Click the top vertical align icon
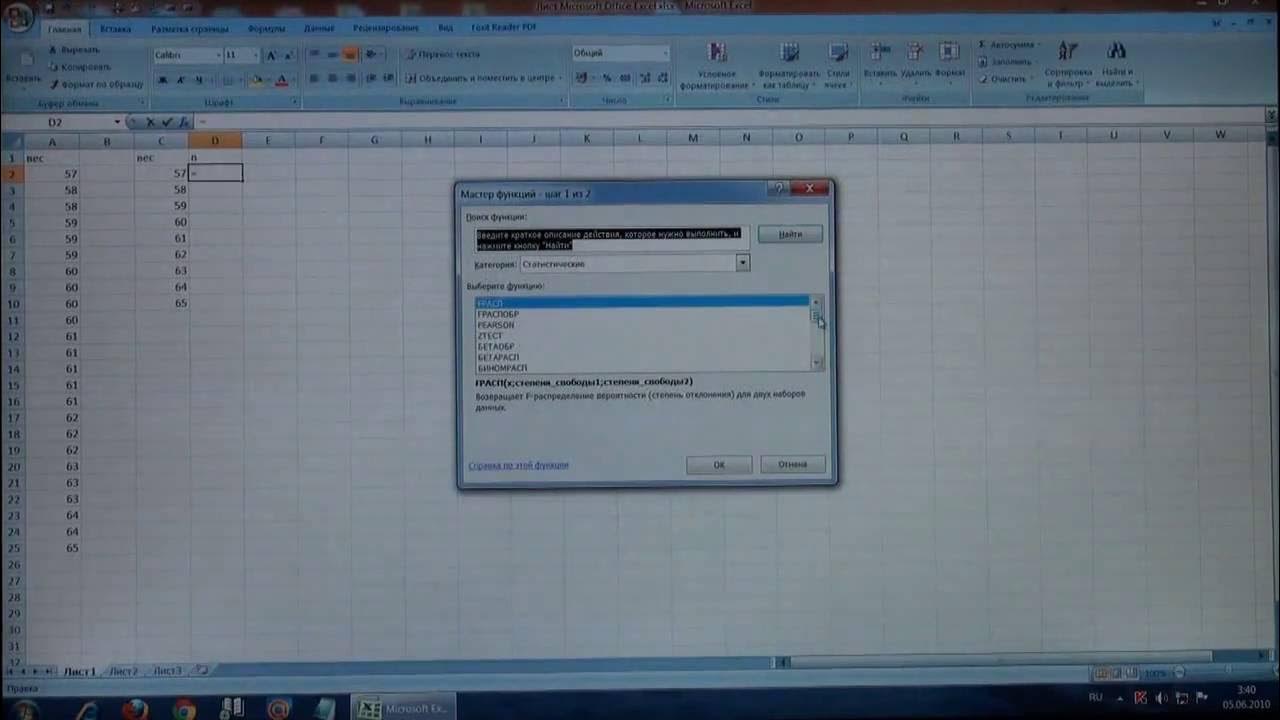This screenshot has width=1280, height=720. 314,54
